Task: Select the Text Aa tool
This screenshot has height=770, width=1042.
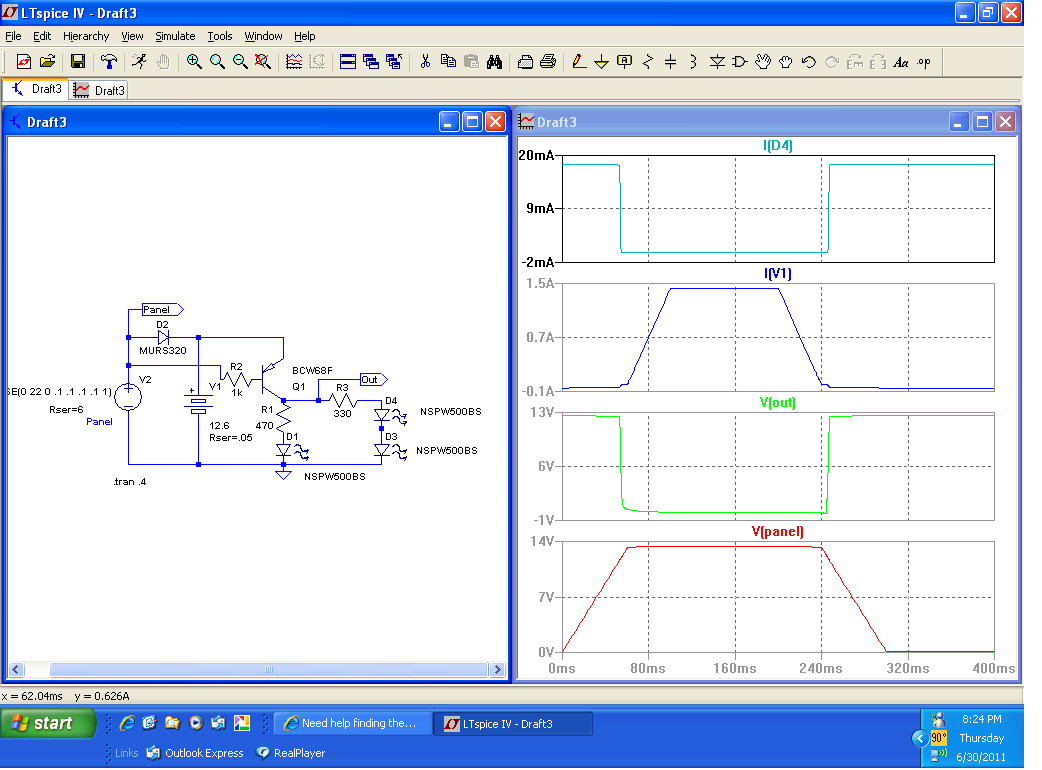Action: 900,62
